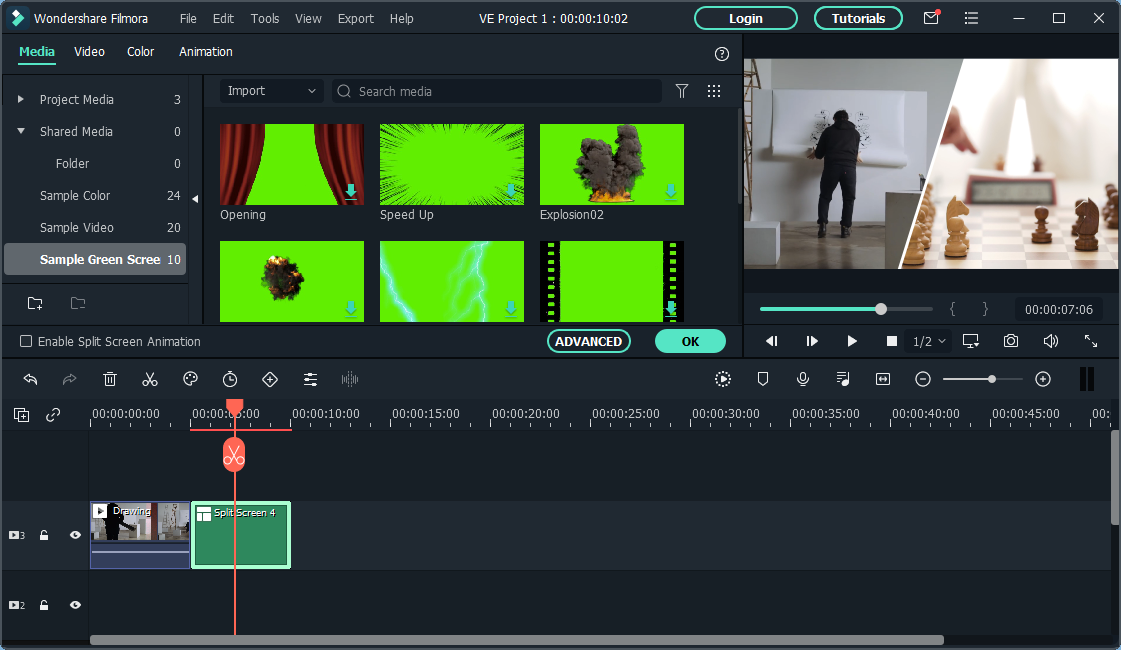Screen dimensions: 1121x650
Task: Toggle visibility of video track 3
Action: click(x=75, y=535)
